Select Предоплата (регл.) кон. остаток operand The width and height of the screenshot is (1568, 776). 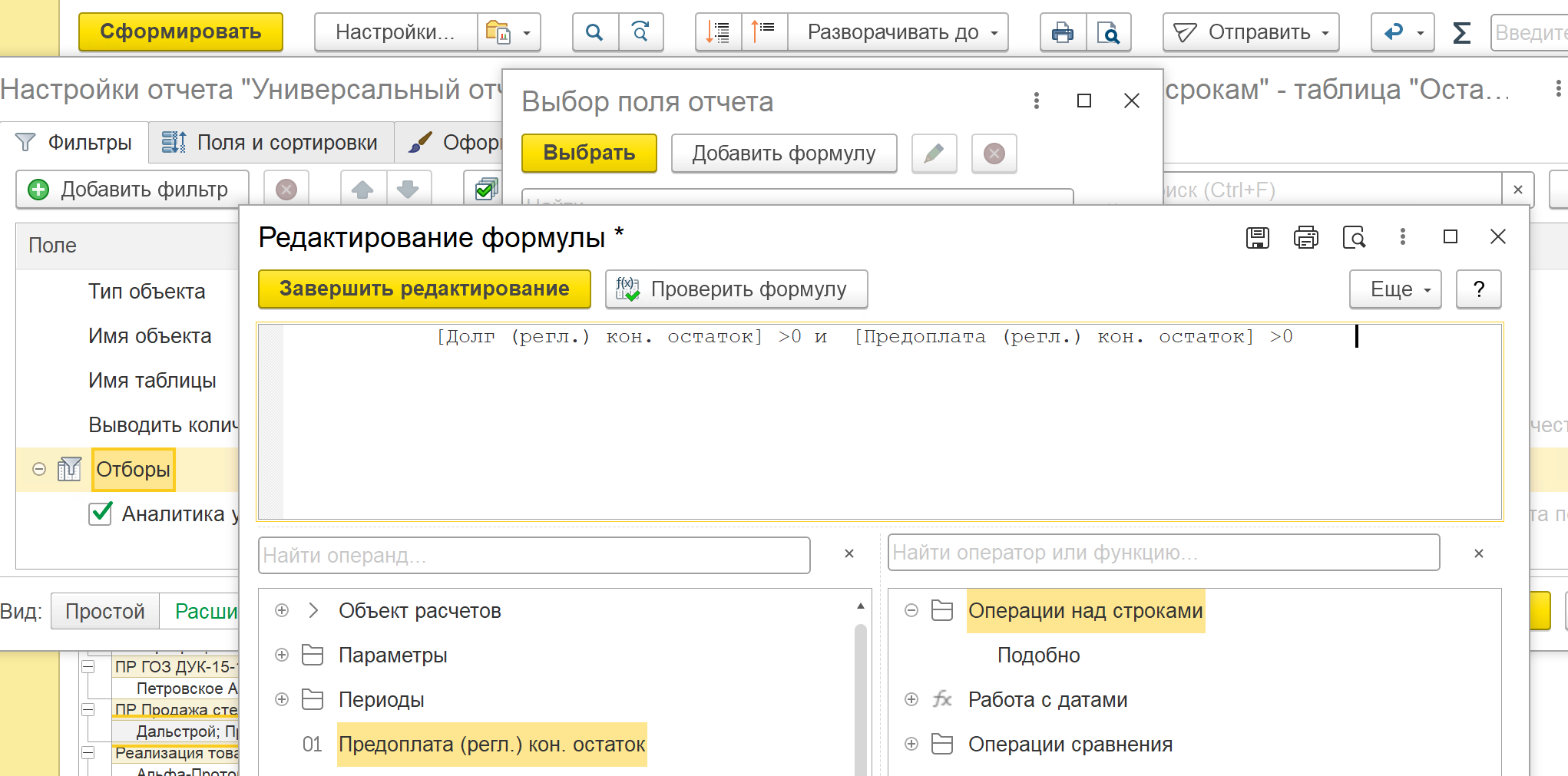[492, 745]
